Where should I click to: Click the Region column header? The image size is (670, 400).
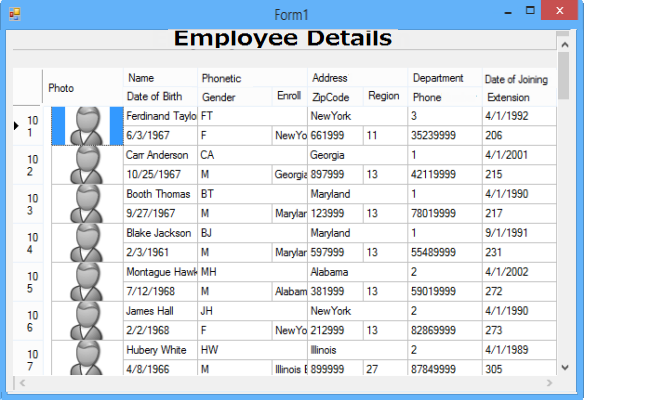(385, 96)
